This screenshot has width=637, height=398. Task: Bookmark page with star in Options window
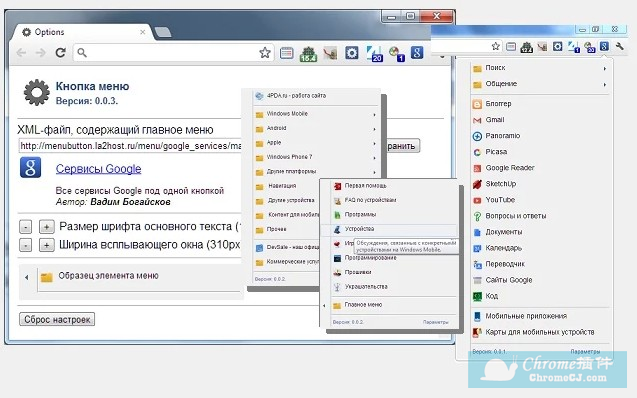(265, 52)
